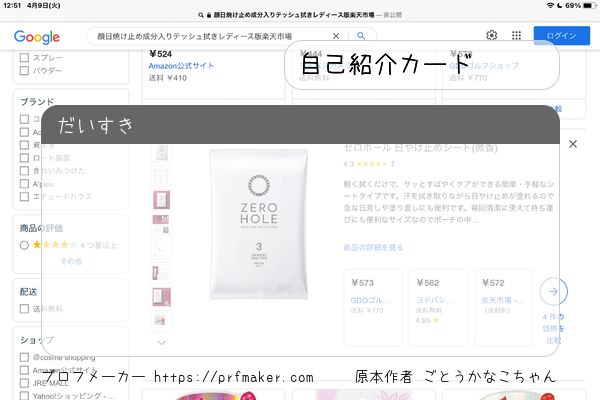Tap the Do Not Disturb moon icon
This screenshot has width=600, height=400.
pyautogui.click(x=559, y=5)
